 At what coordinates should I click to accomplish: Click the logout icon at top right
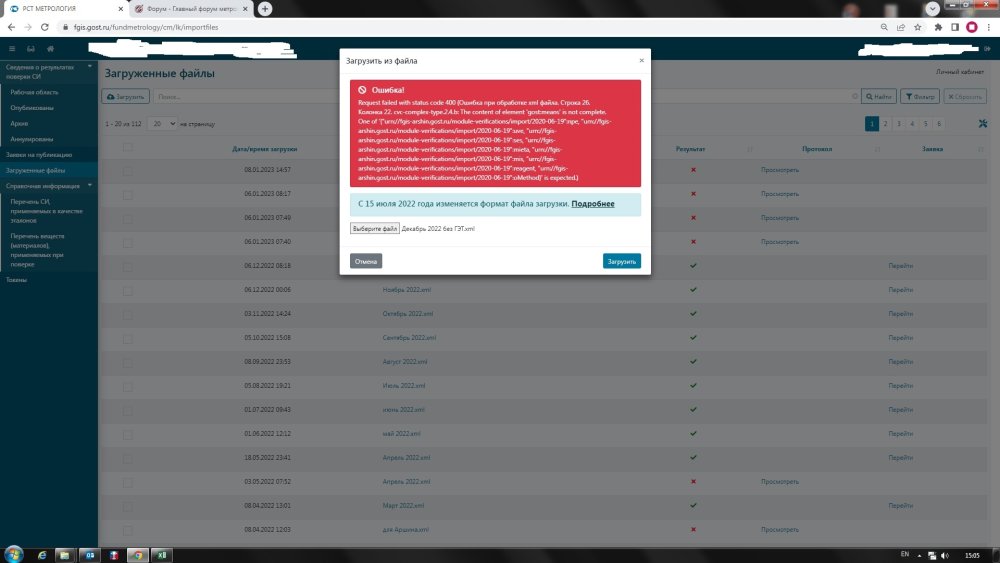[989, 48]
